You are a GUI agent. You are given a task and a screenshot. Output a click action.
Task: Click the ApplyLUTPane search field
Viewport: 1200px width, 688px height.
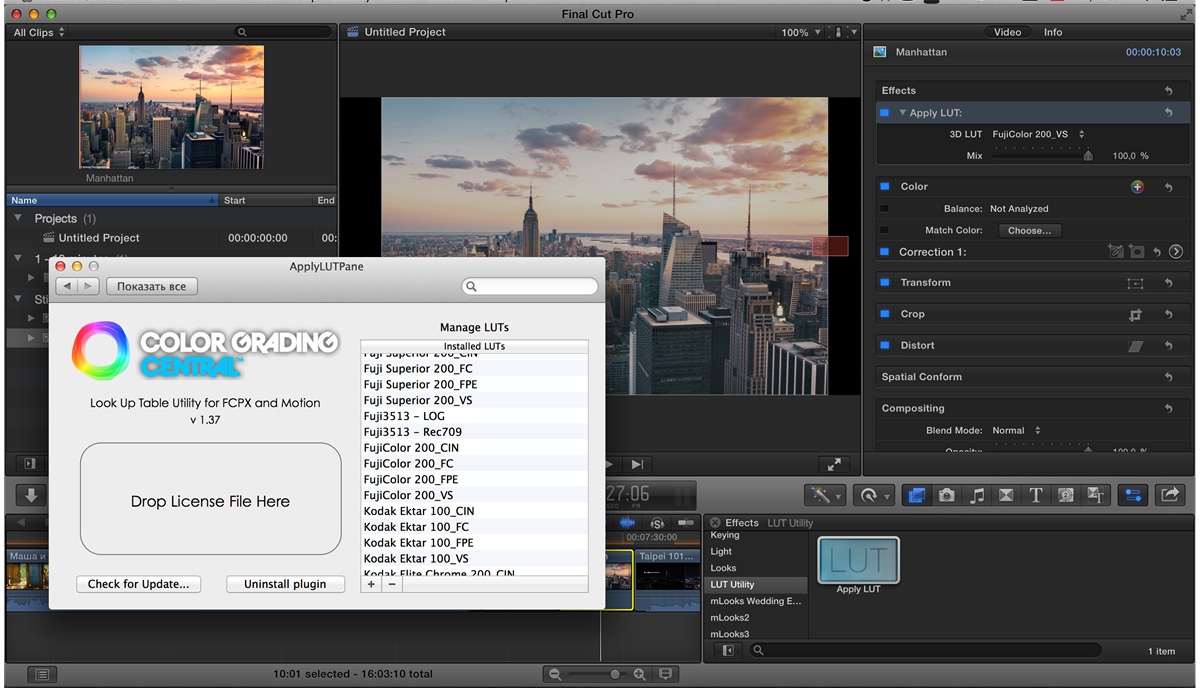tap(530, 286)
